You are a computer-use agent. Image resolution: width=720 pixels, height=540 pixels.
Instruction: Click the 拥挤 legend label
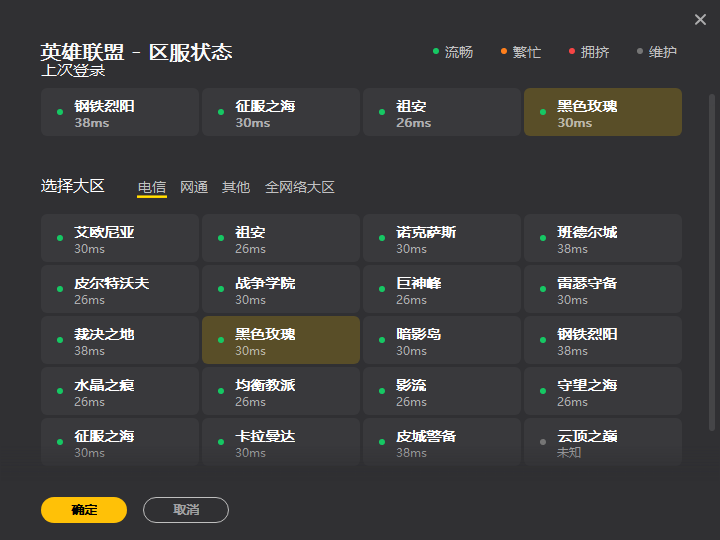pos(595,52)
